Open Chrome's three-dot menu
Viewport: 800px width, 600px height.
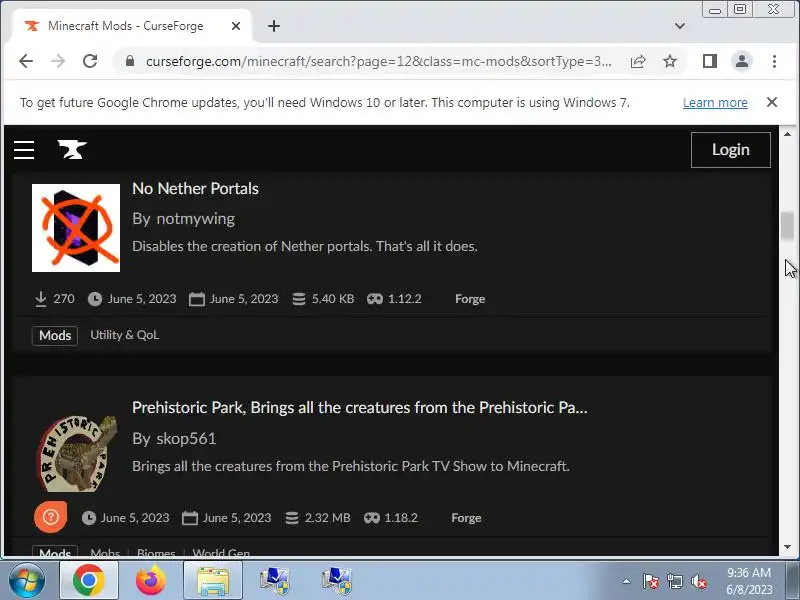pyautogui.click(x=774, y=61)
